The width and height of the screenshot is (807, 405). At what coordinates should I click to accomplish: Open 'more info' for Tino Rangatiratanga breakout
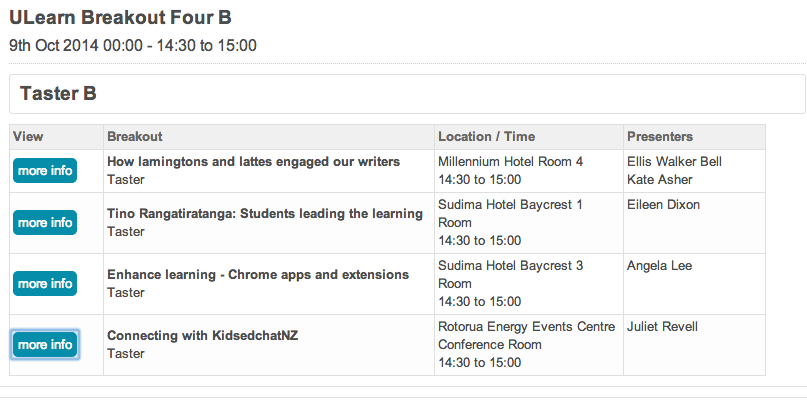(x=45, y=223)
